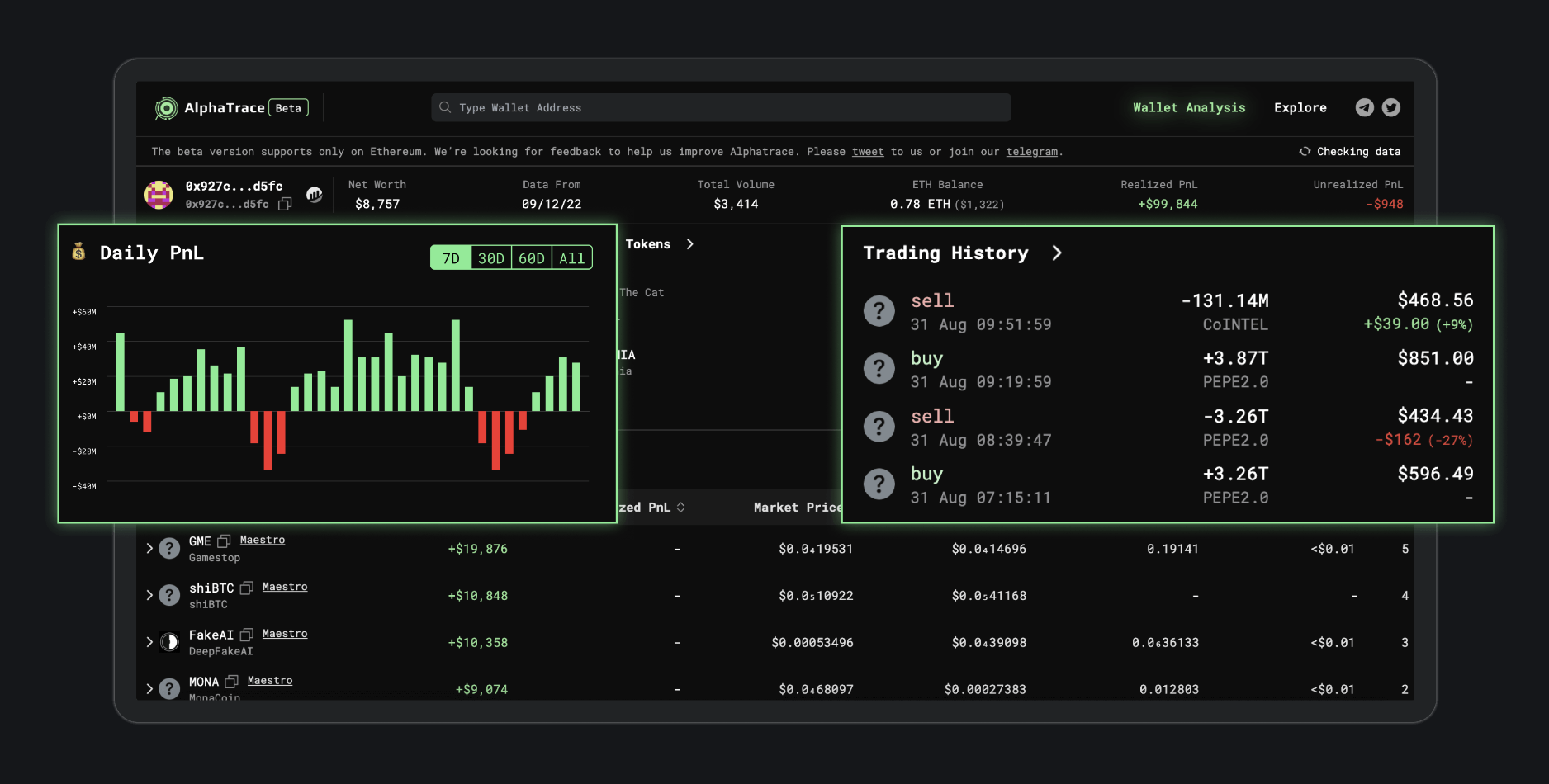
Task: Click the tweet link in banner
Action: [x=867, y=152]
